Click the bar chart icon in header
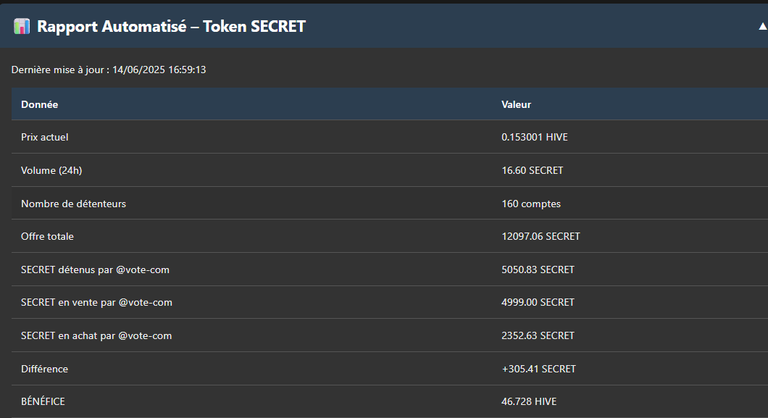This screenshot has width=768, height=418. pyautogui.click(x=22, y=26)
